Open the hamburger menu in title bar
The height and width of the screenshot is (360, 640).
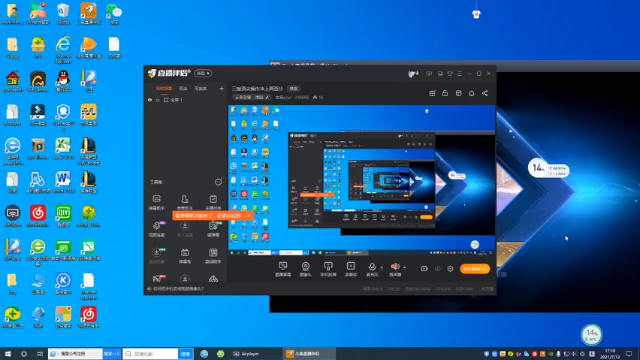(x=460, y=73)
